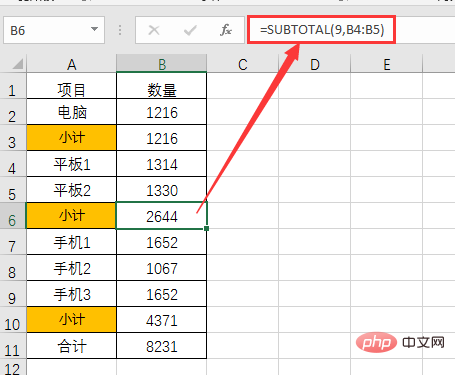Select cell containing 数量
This screenshot has height=375, width=455.
(x=162, y=86)
